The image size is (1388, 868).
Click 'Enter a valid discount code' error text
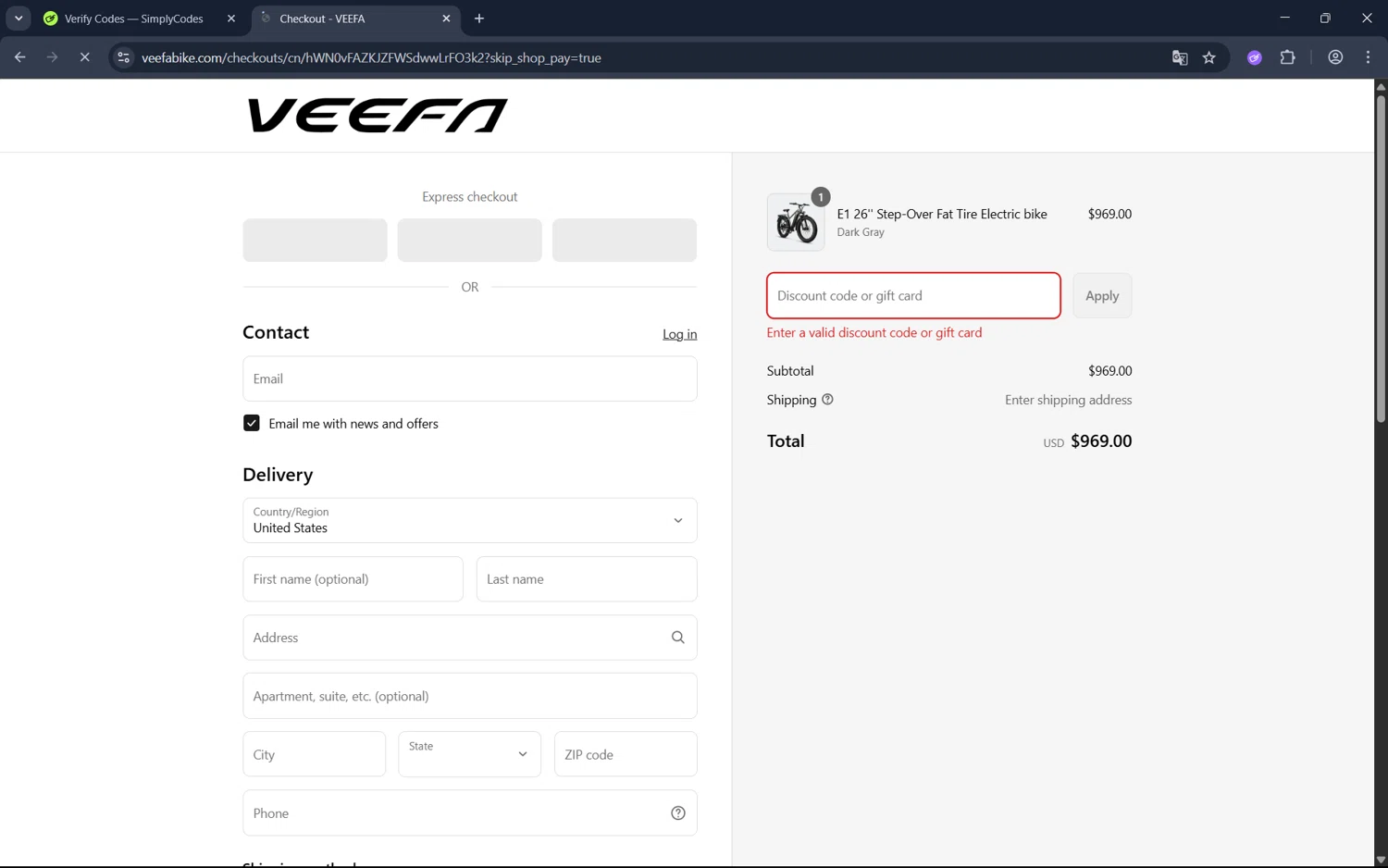coord(874,333)
